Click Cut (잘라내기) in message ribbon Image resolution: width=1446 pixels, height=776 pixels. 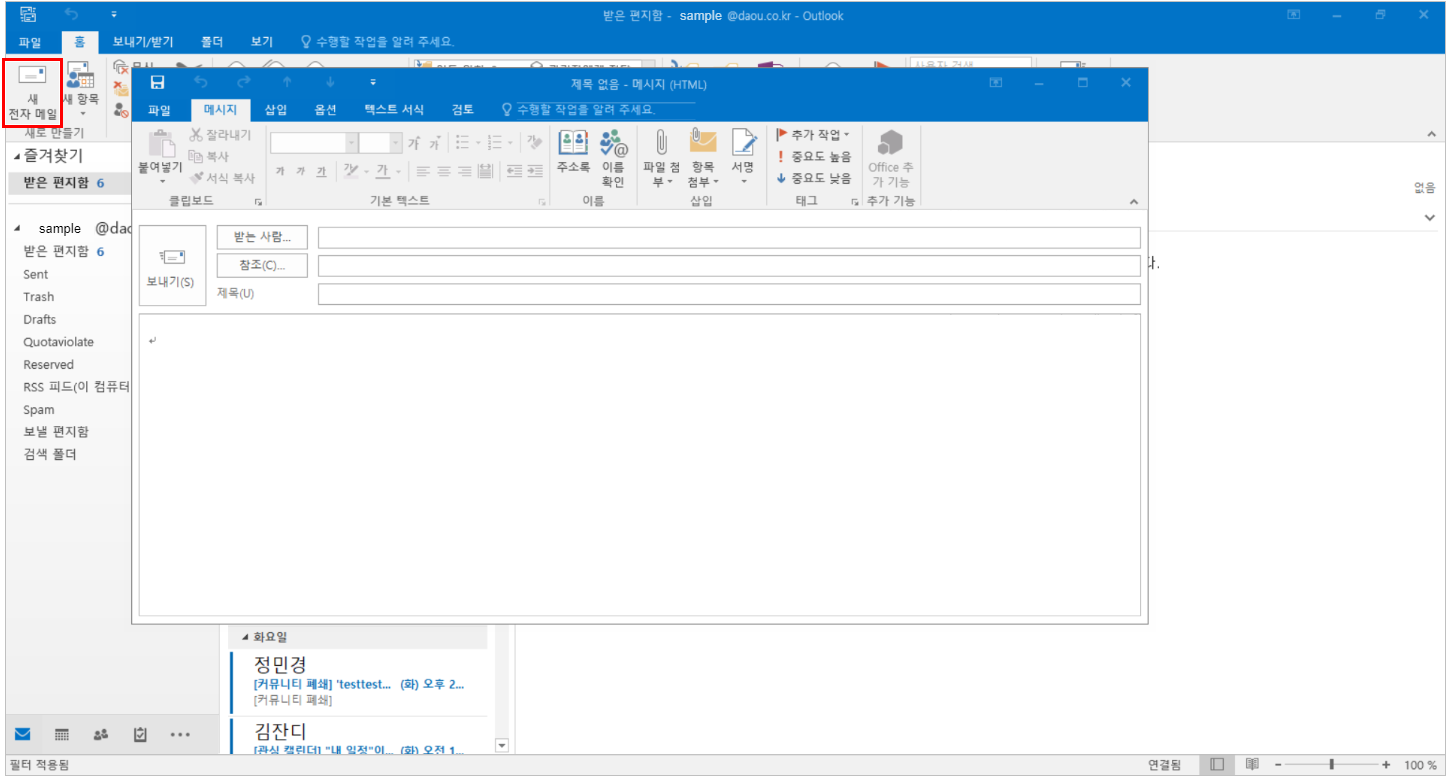point(220,135)
